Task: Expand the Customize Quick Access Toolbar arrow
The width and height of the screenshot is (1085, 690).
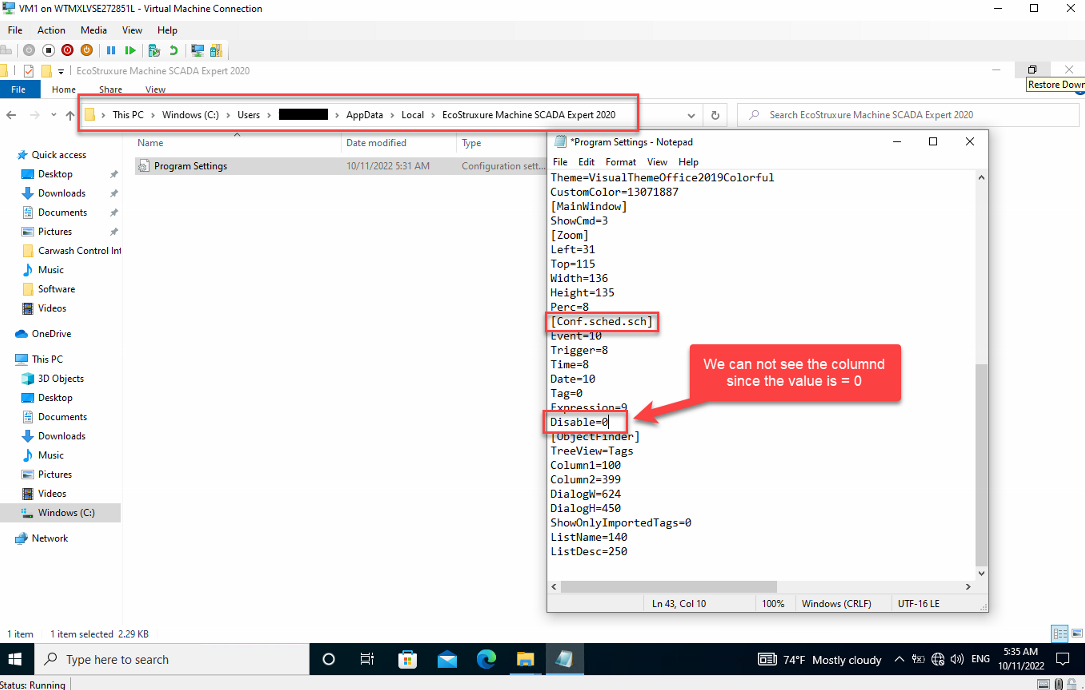Action: point(61,71)
